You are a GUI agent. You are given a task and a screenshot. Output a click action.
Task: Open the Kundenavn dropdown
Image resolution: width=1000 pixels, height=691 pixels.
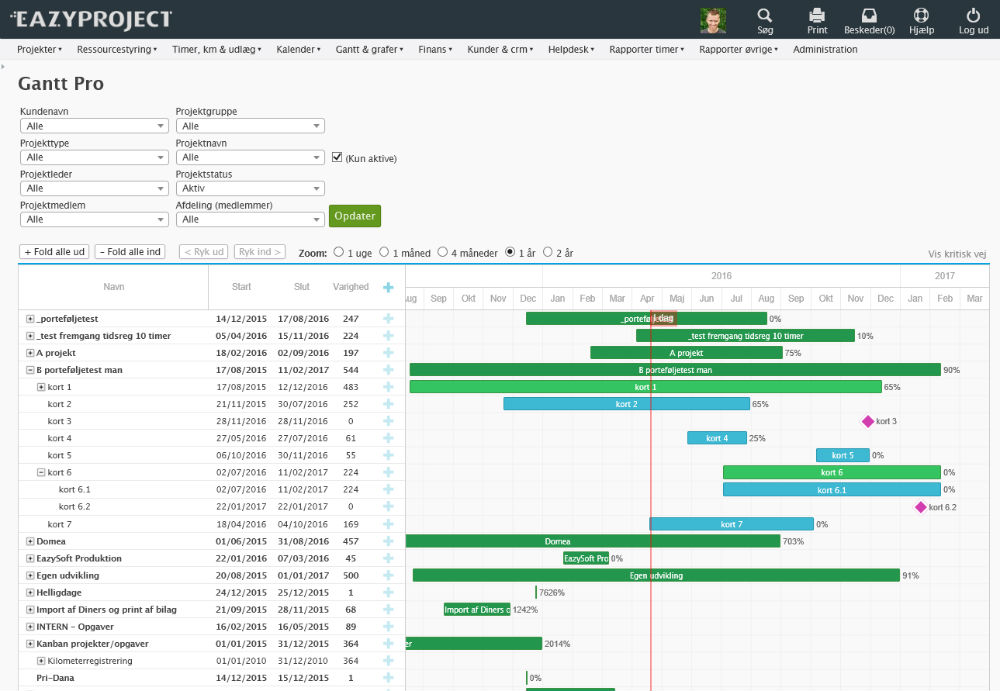coord(94,126)
